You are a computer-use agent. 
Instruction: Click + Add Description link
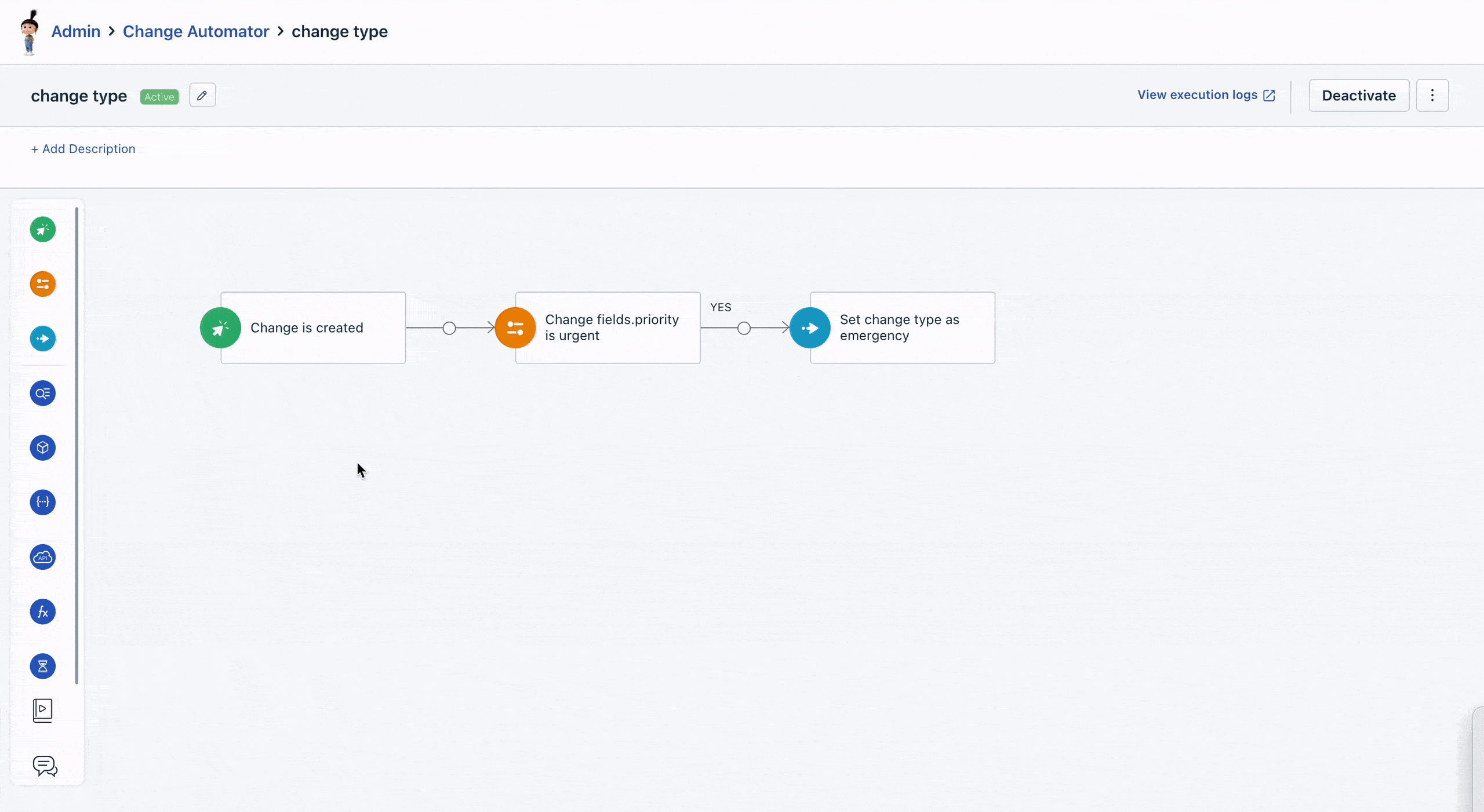(83, 149)
